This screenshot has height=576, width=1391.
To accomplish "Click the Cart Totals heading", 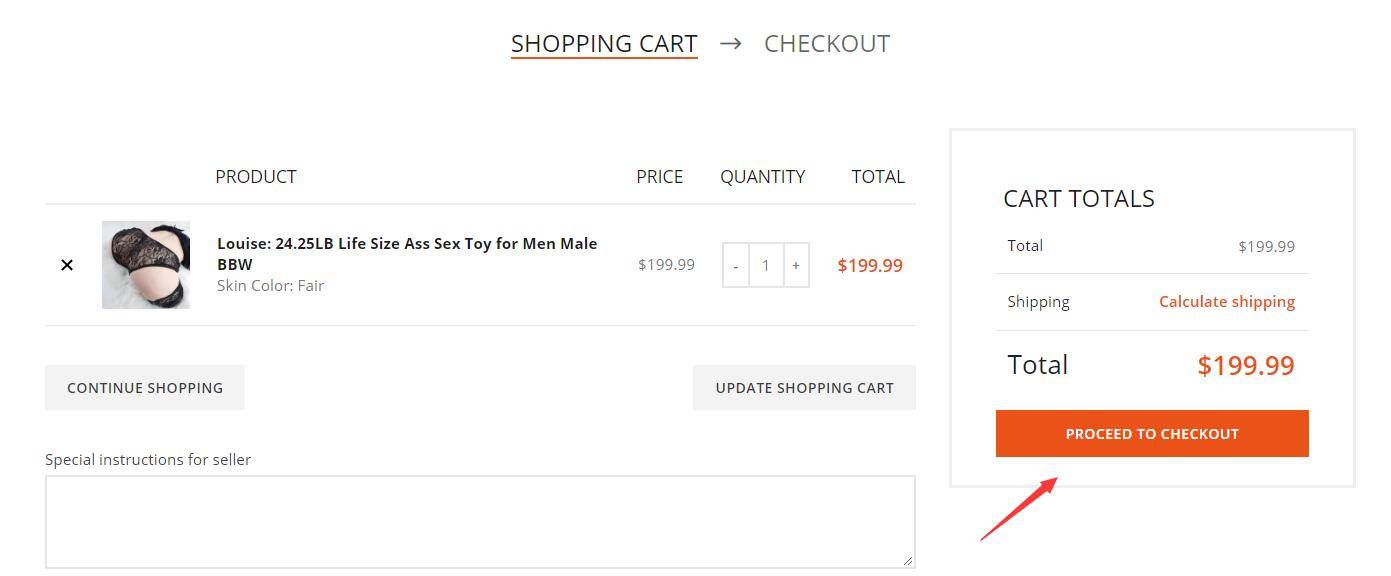I will (1079, 198).
